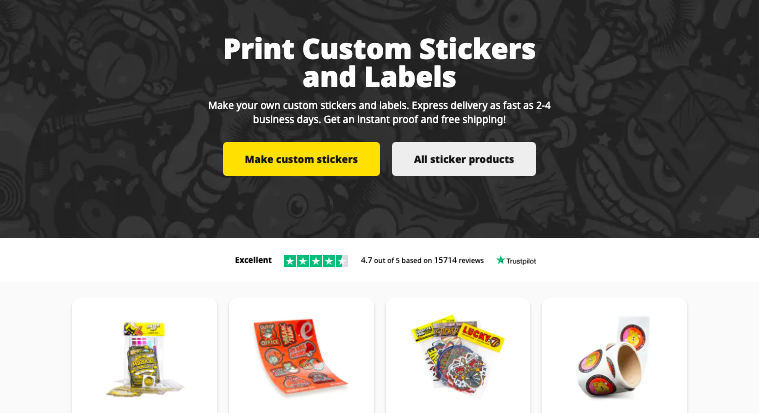Click the Excellent rating label
This screenshot has width=759, height=413.
click(x=253, y=260)
